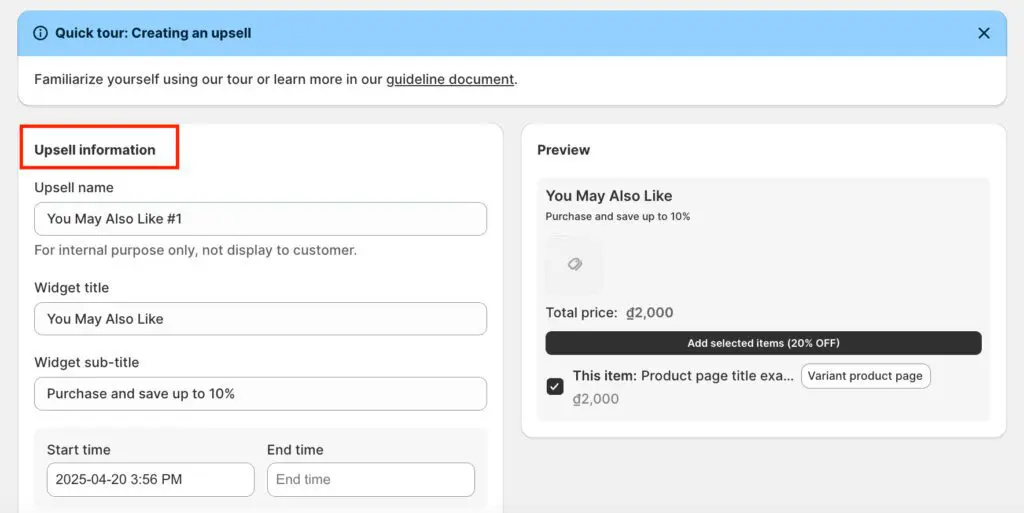Click preview subtitle Purchase and save text
The height and width of the screenshot is (513, 1024).
click(617, 217)
